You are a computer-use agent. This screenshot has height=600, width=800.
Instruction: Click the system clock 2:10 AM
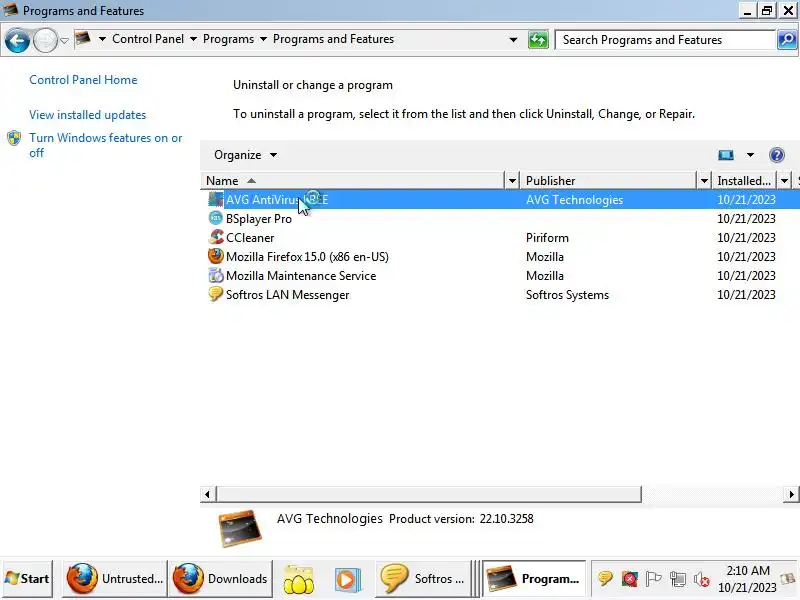tap(747, 579)
